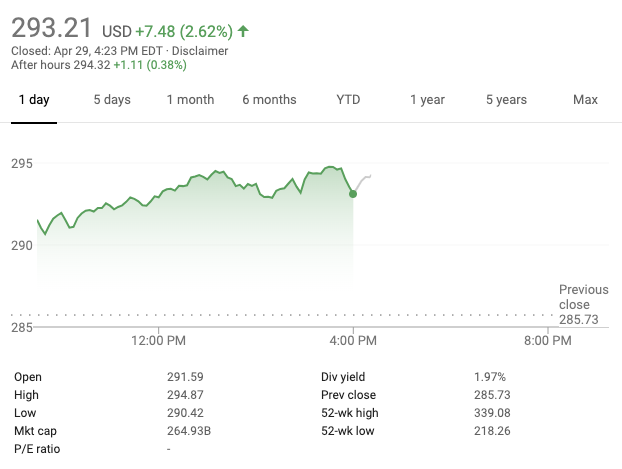Choose the 5 years tab
This screenshot has height=469, width=622.
pyautogui.click(x=506, y=100)
